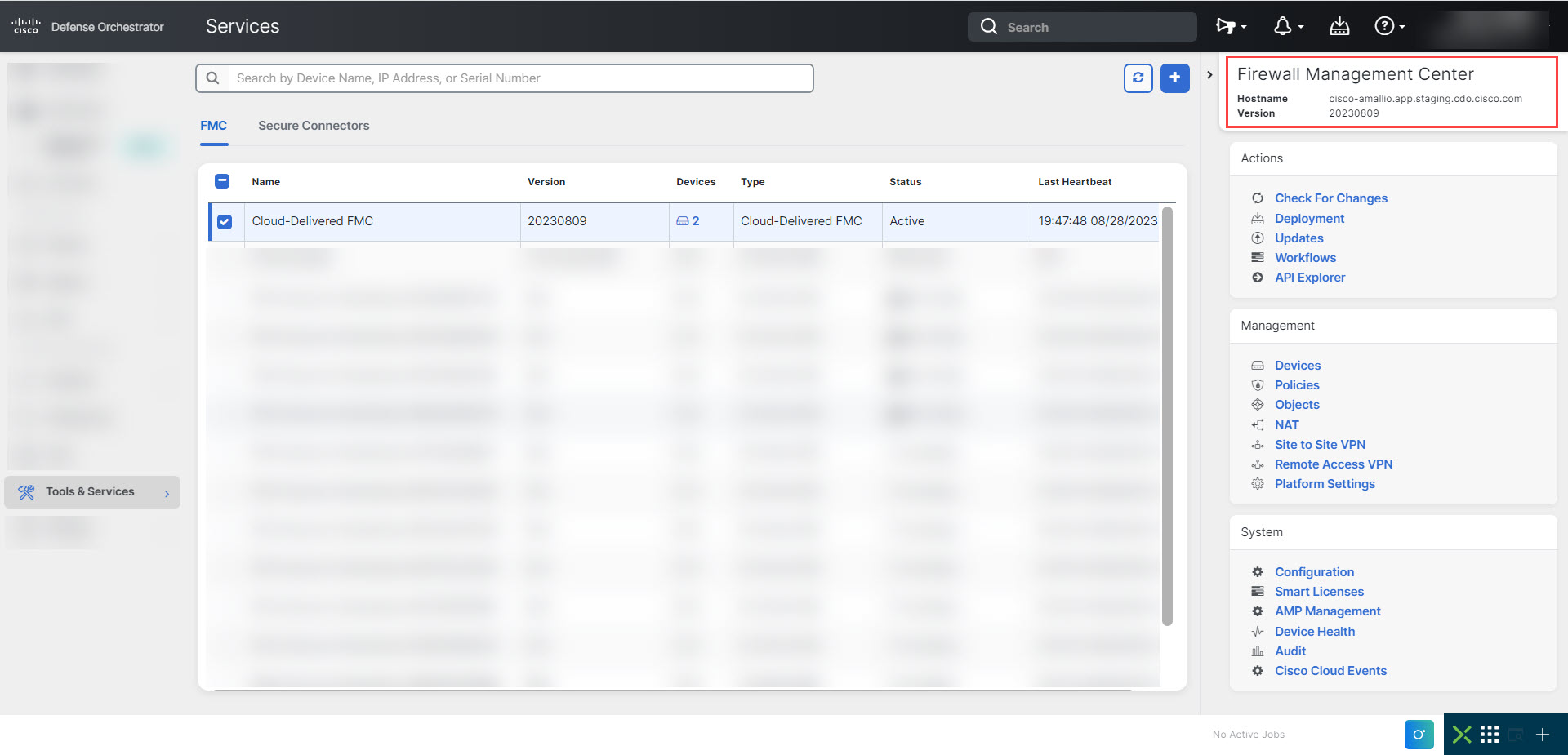Viewport: 1568px width, 755px height.
Task: Click the blue jobs icon near No Active Jobs
Action: [1419, 735]
